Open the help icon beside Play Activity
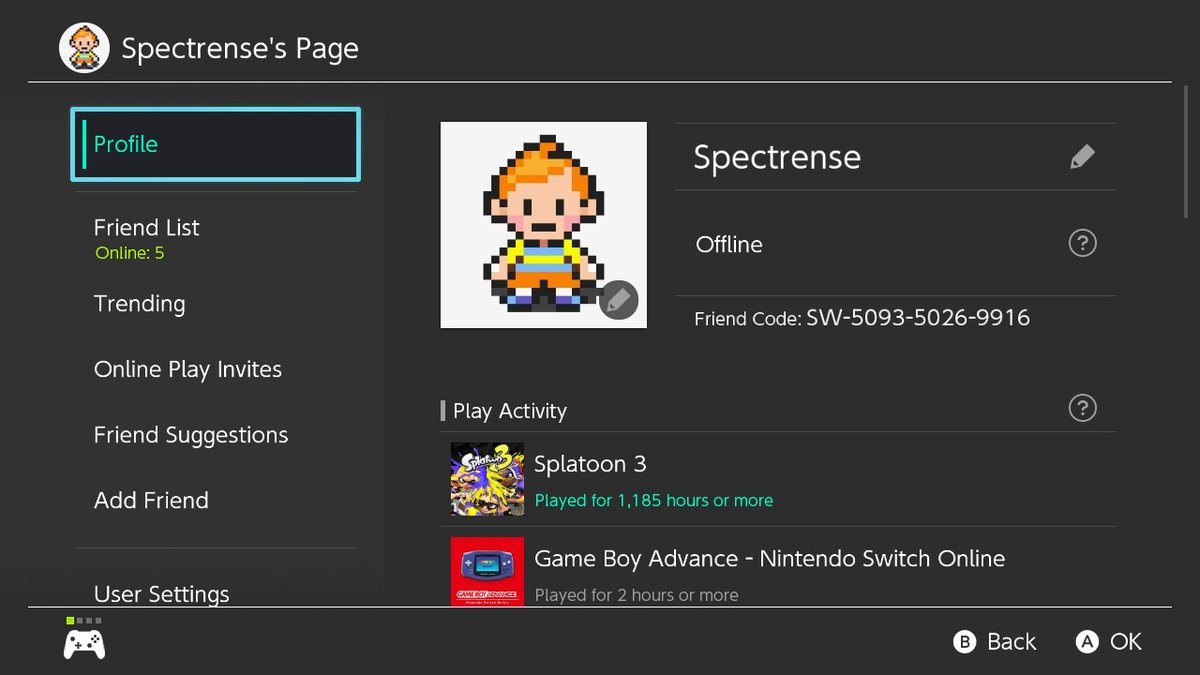Screen dimensions: 1200x675 [x=1082, y=408]
